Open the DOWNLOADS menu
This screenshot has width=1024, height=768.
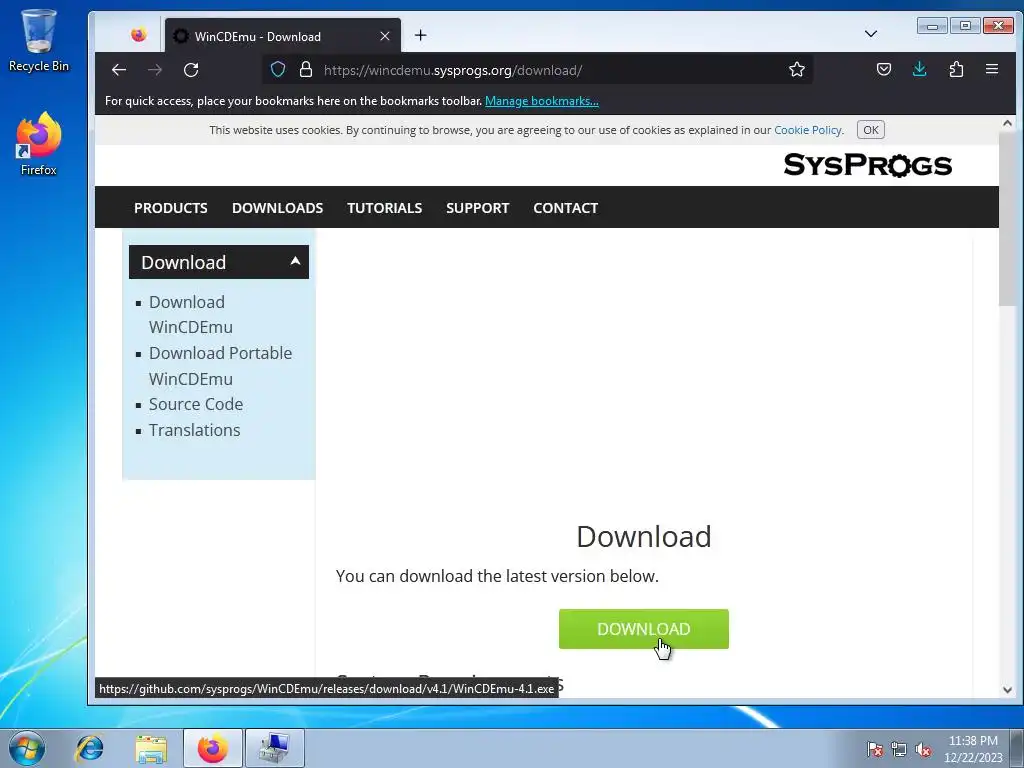point(277,208)
